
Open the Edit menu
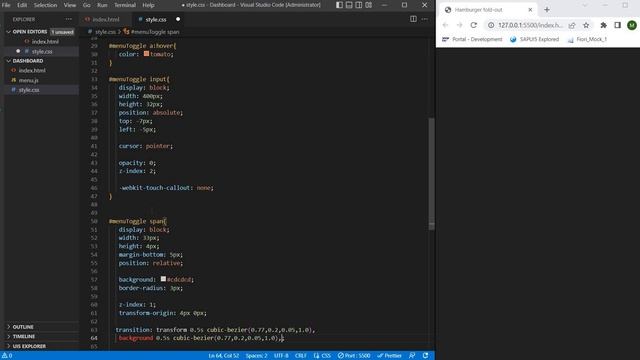click(22, 5)
